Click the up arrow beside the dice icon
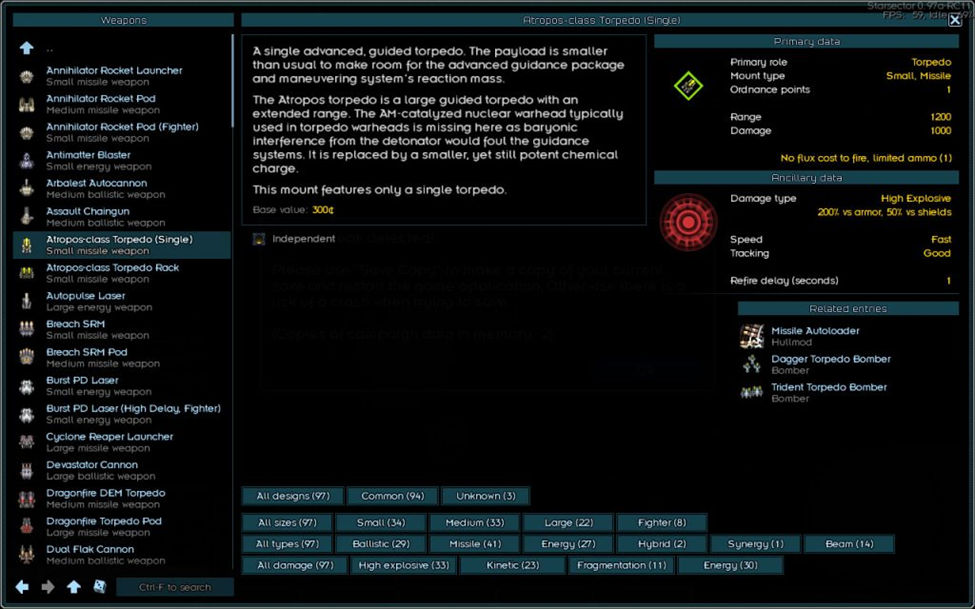 click(74, 587)
